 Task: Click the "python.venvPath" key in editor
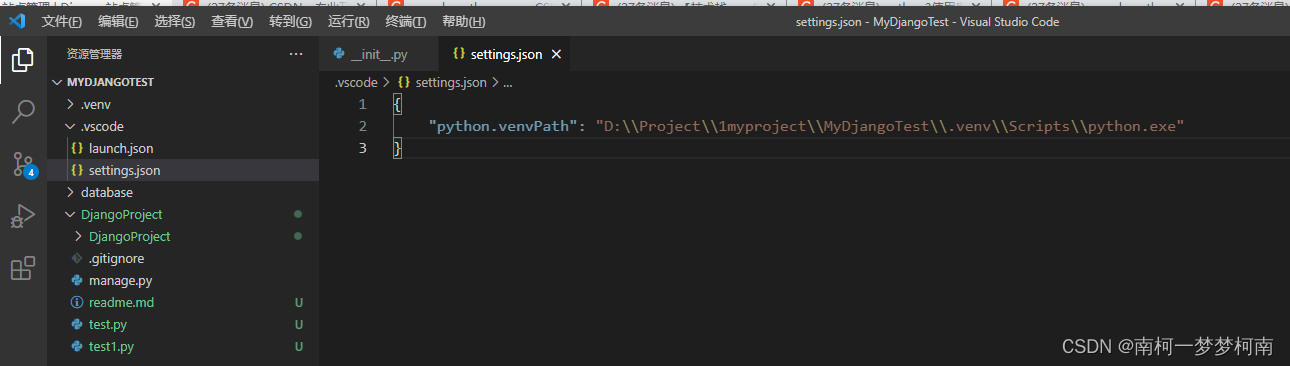point(503,126)
